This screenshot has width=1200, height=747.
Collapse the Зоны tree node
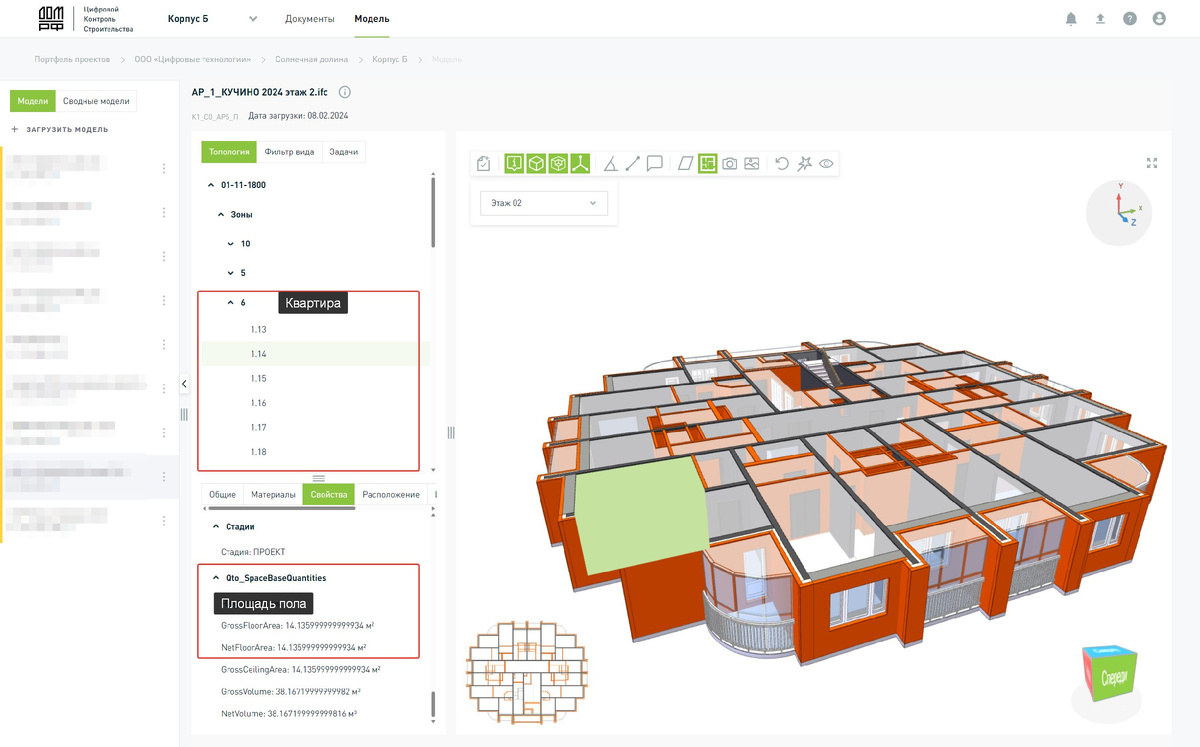221,215
